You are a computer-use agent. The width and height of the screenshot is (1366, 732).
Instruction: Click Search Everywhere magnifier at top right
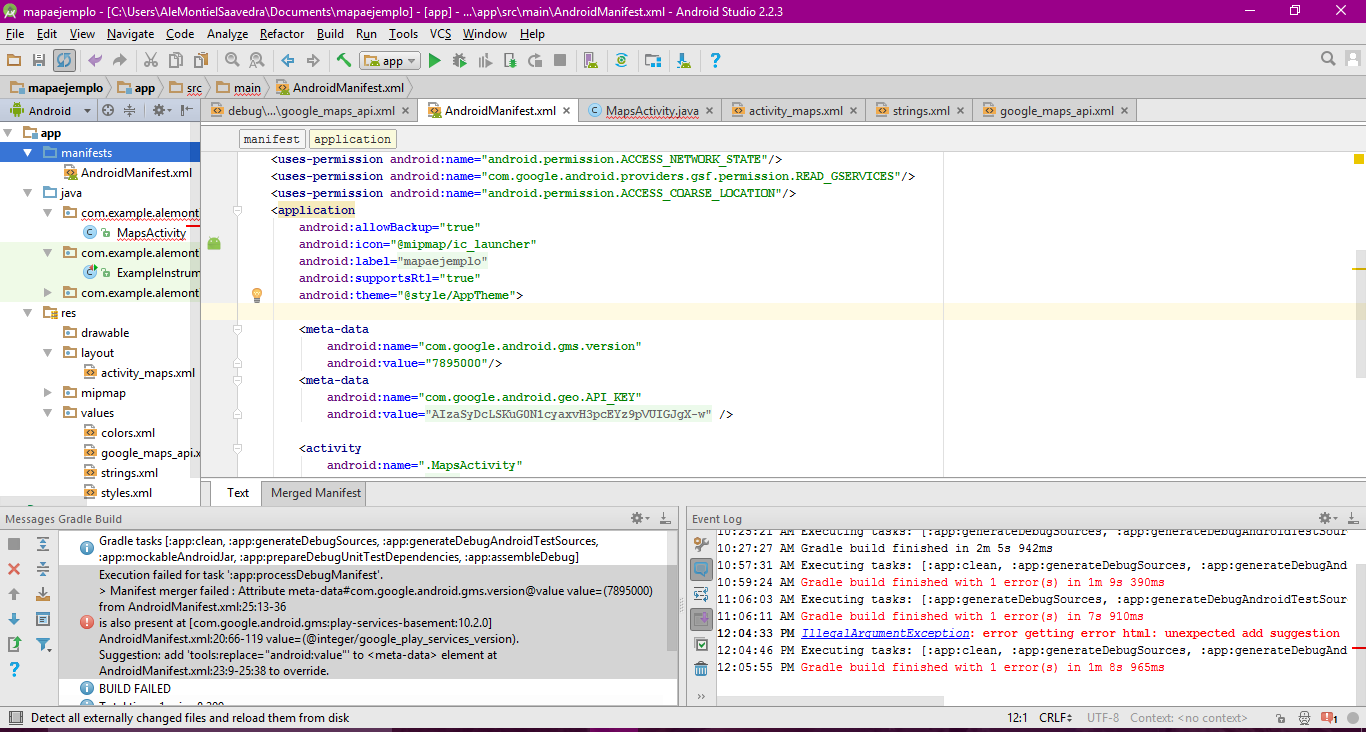[x=1328, y=59]
